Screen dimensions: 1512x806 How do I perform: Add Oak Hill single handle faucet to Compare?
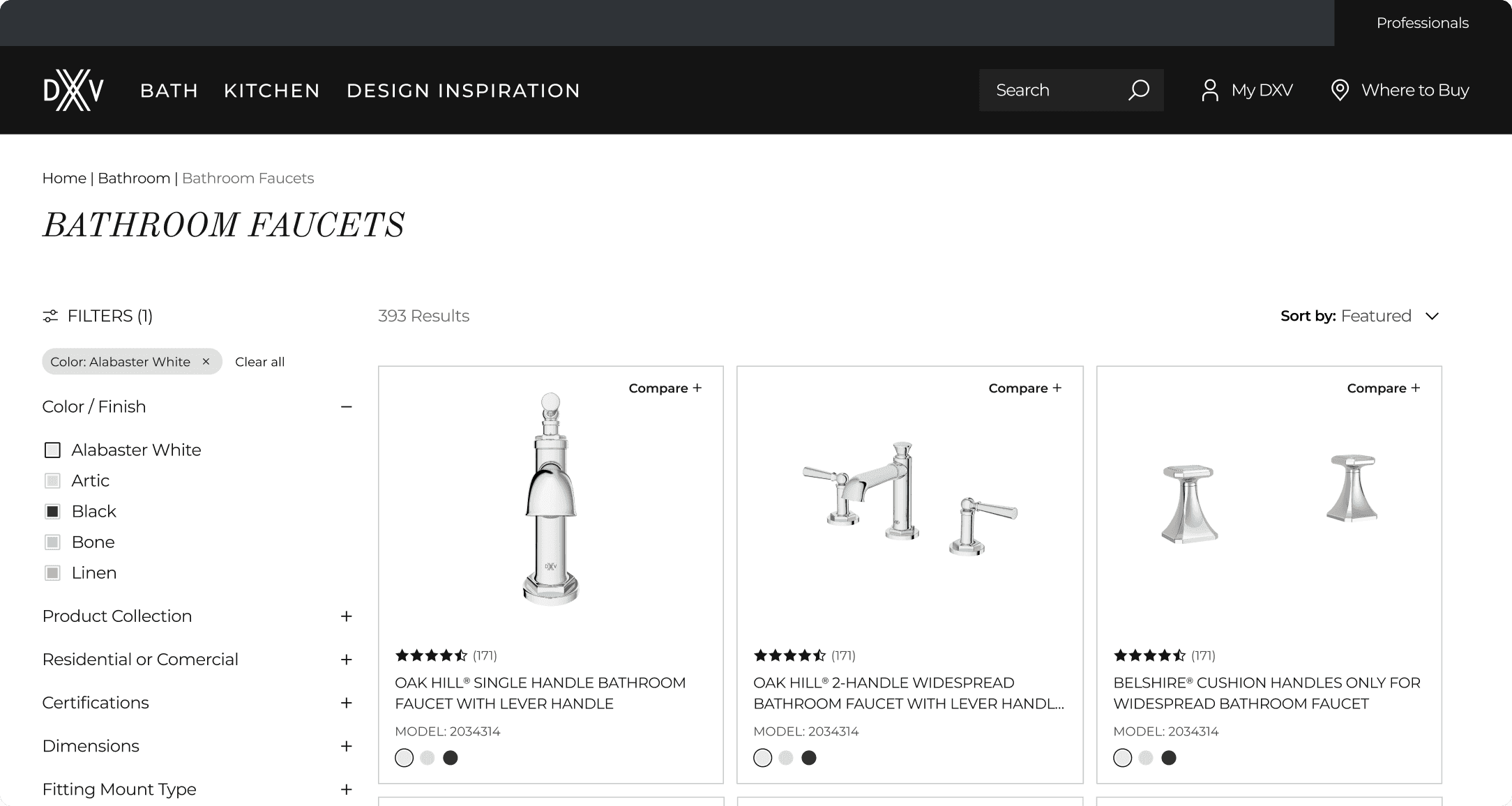(664, 388)
